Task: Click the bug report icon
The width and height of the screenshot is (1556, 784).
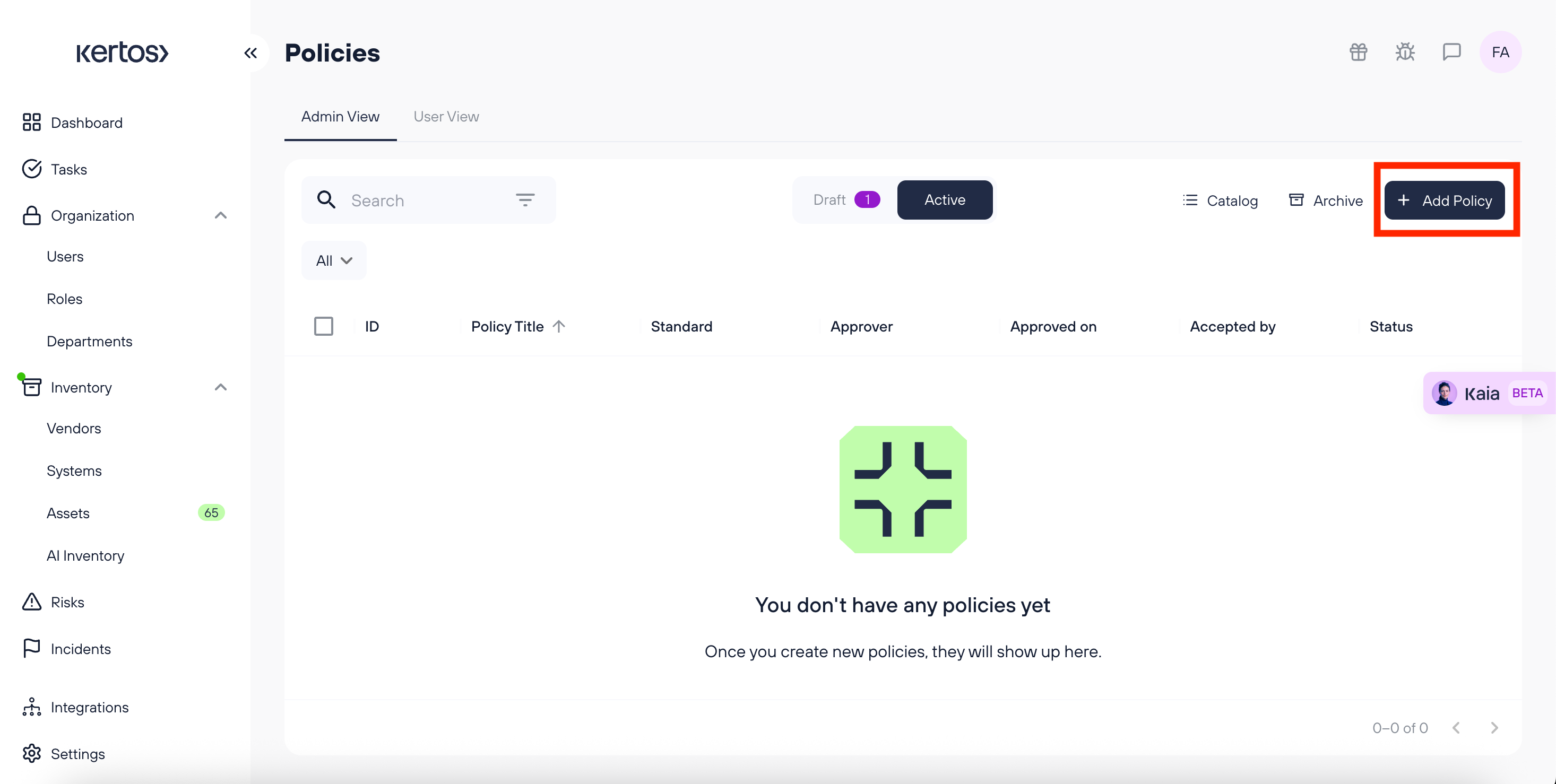Action: pyautogui.click(x=1405, y=53)
